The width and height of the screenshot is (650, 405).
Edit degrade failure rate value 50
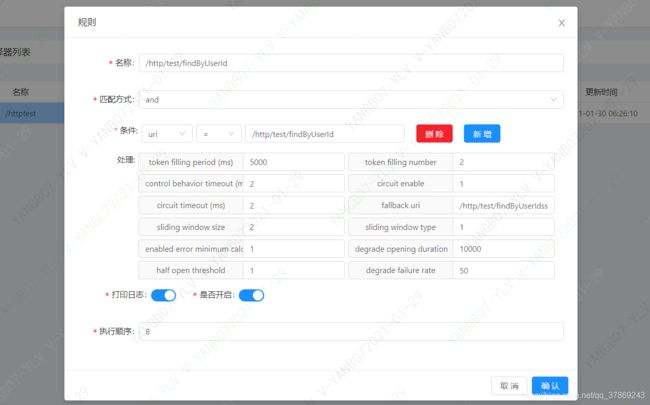click(x=503, y=270)
